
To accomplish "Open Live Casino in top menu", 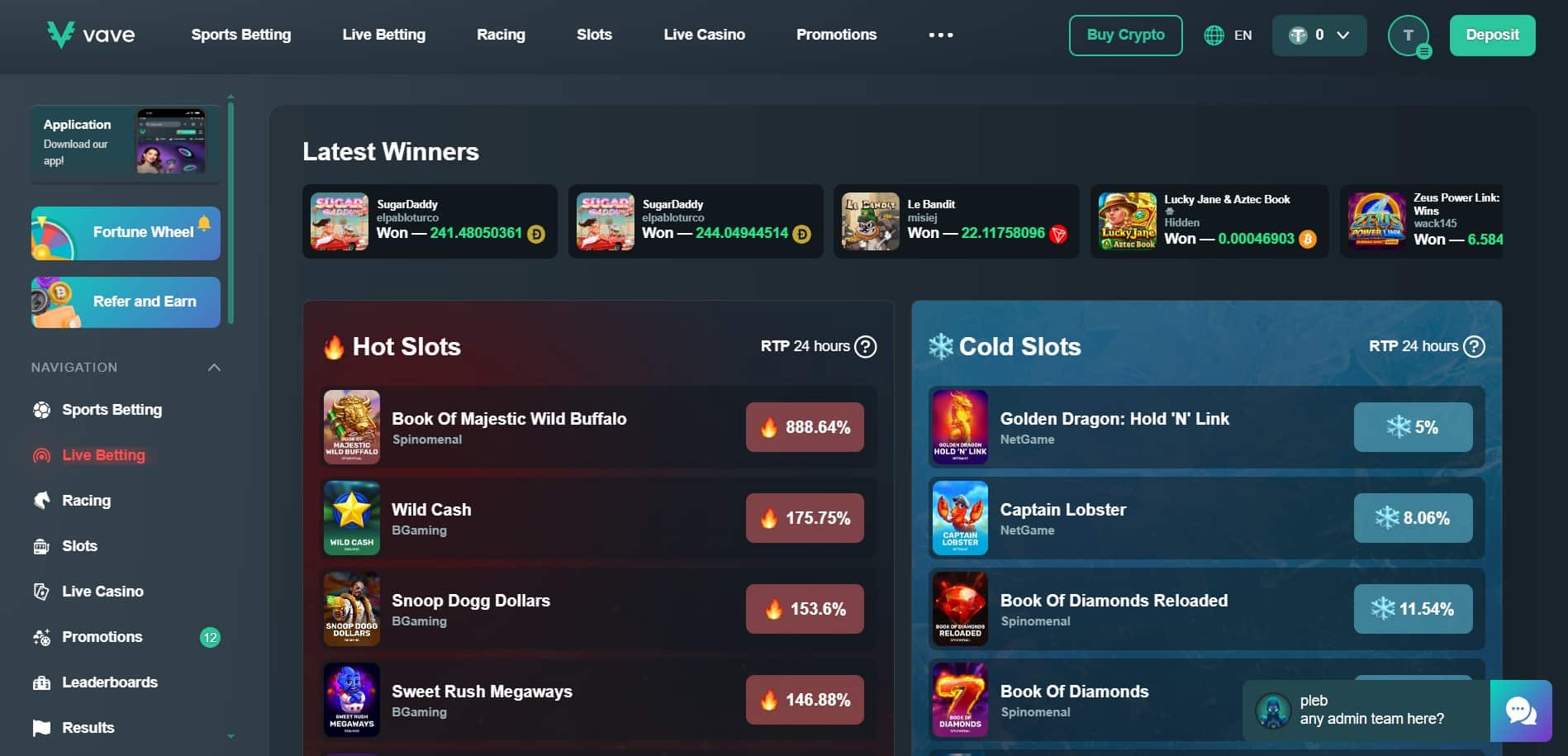I will 704,35.
